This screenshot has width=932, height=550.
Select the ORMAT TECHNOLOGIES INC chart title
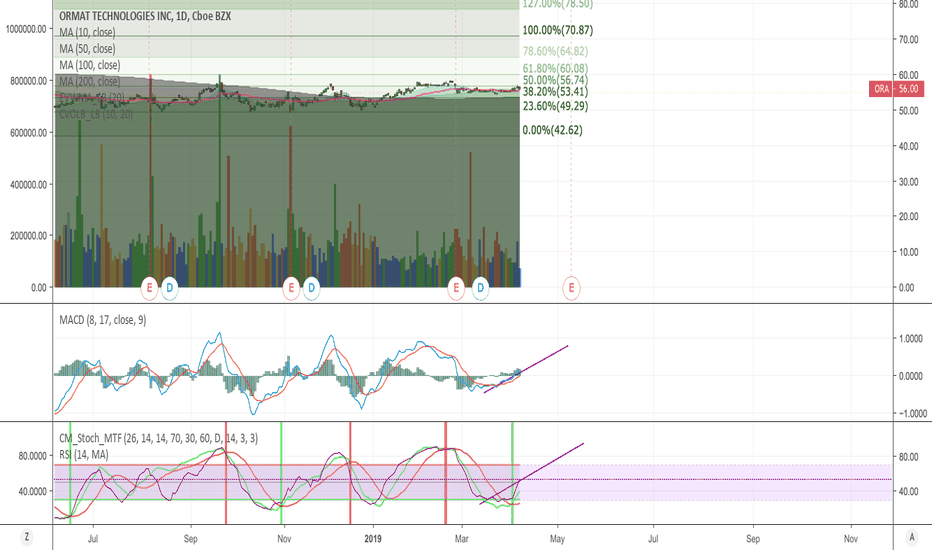(x=145, y=16)
